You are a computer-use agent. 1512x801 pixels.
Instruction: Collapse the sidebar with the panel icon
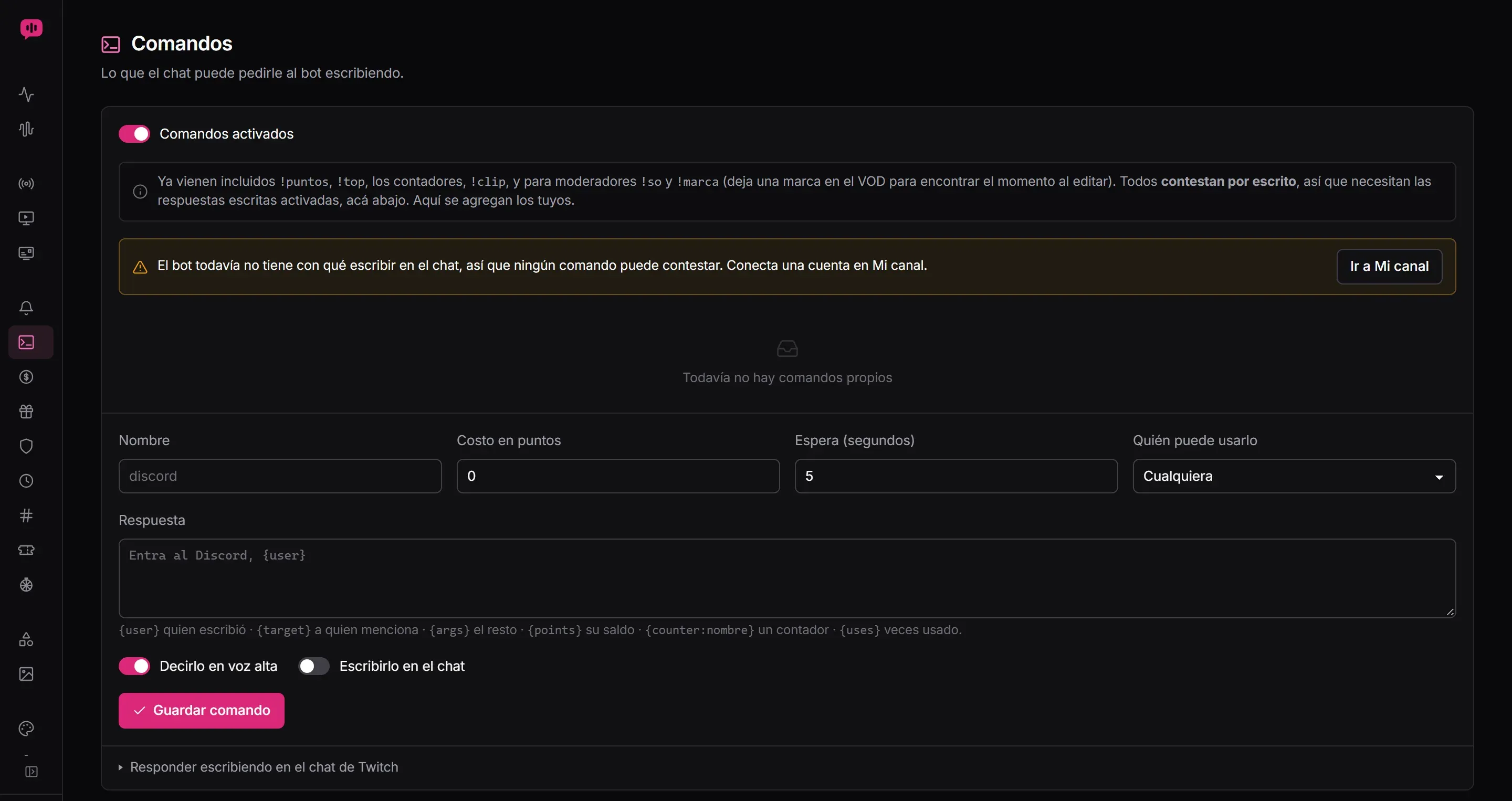coord(31,772)
